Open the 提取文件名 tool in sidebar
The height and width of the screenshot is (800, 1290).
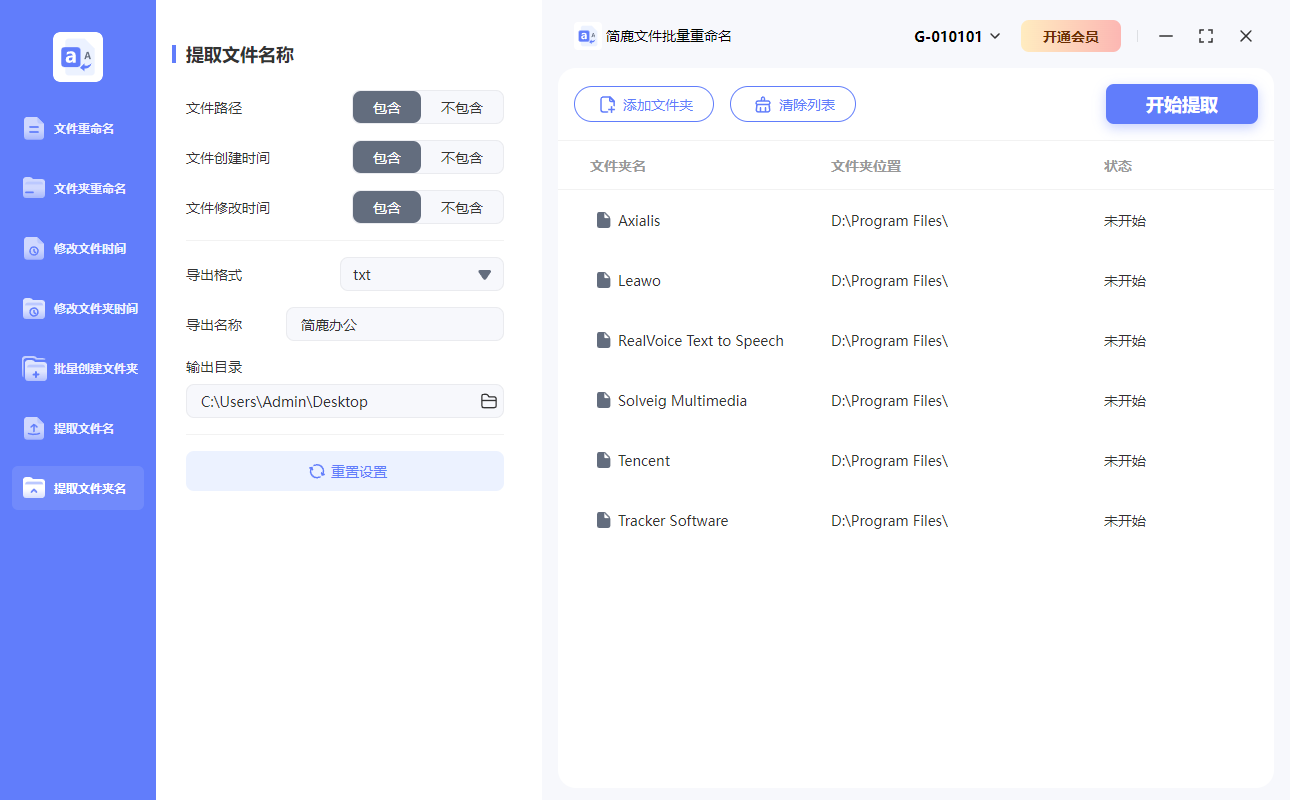click(77, 428)
